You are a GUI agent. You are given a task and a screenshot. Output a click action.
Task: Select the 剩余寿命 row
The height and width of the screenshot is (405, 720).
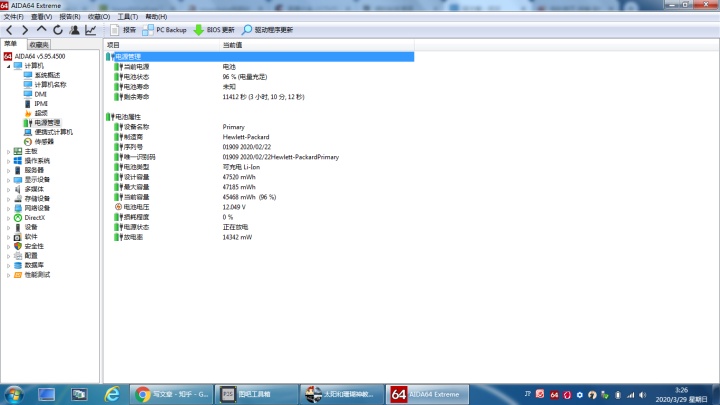click(259, 97)
